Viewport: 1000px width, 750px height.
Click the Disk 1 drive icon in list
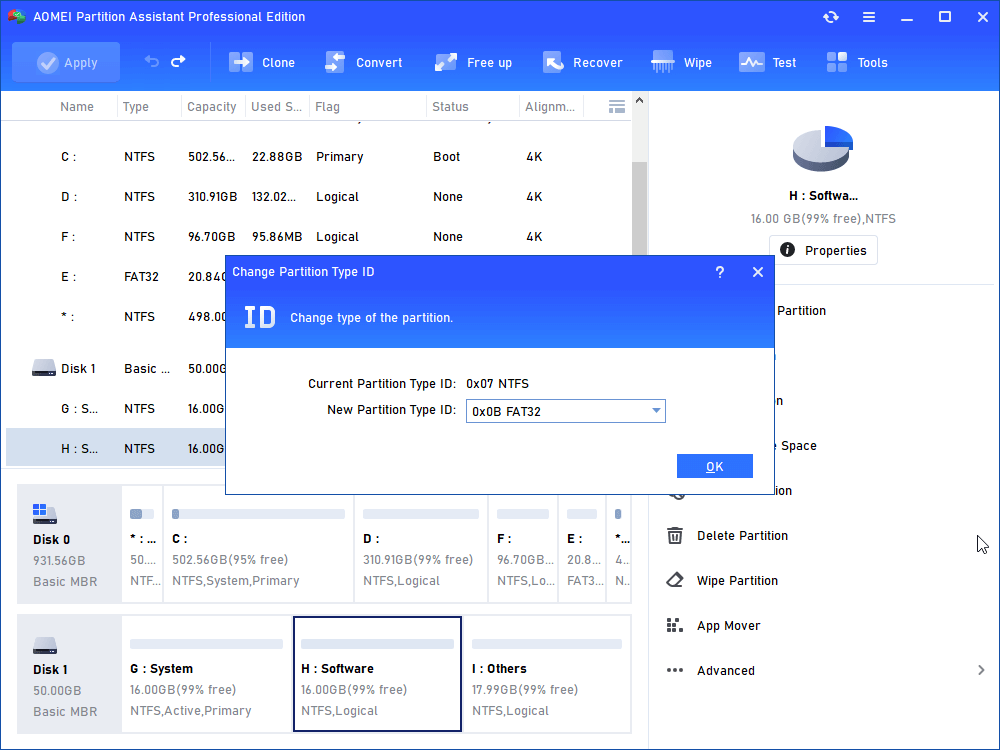(44, 368)
